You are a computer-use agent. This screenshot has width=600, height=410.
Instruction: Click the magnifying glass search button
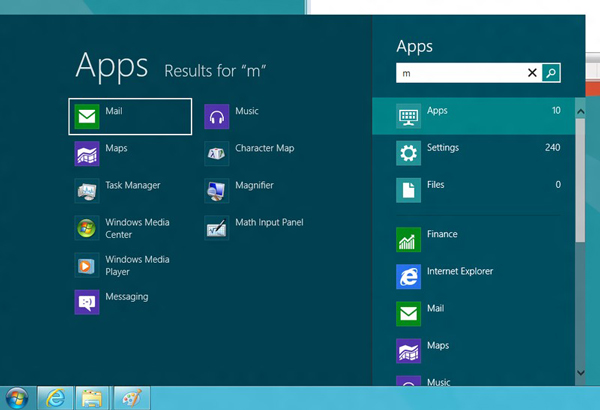tap(551, 73)
